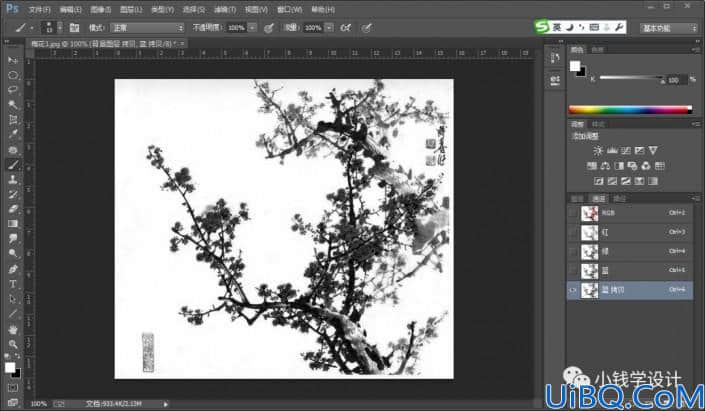The height and width of the screenshot is (411, 705).
Task: Select the Elliptical Marquee tool
Action: (x=13, y=75)
